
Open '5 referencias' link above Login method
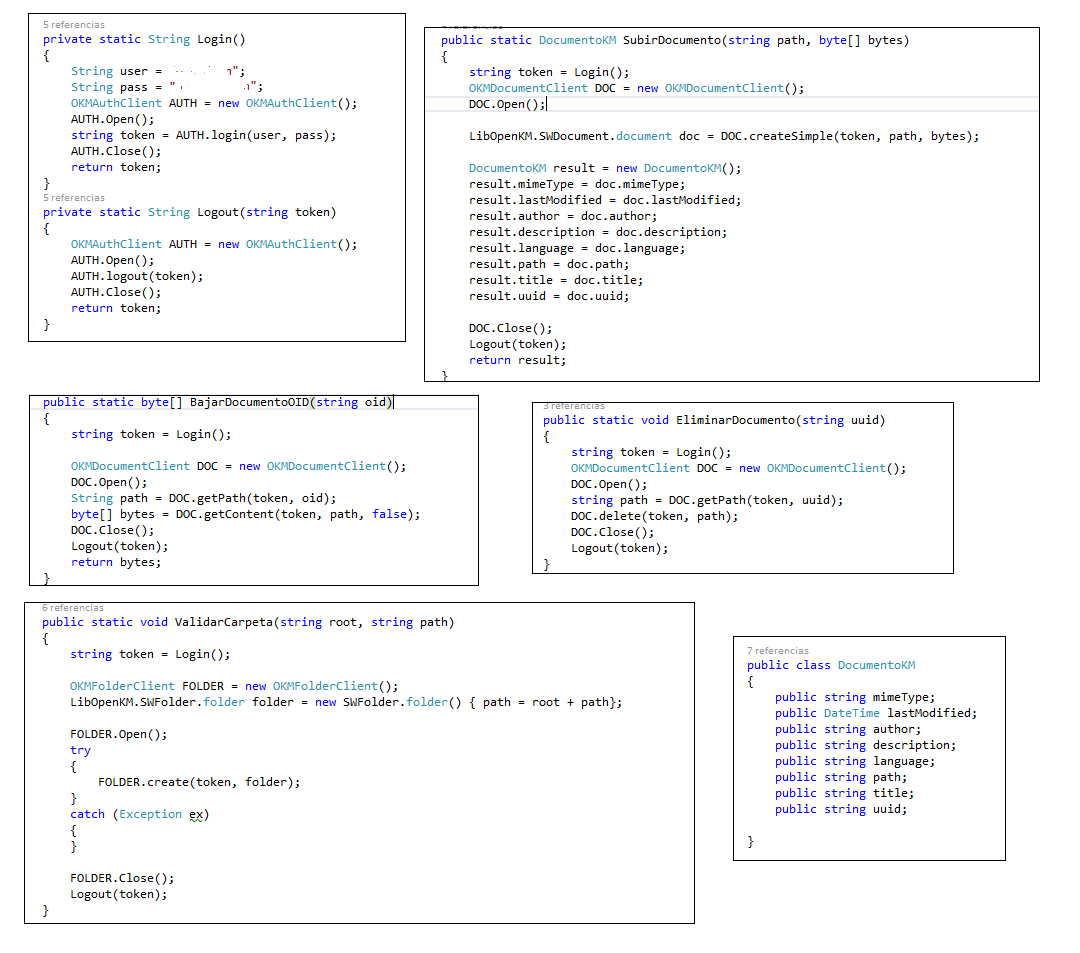pos(73,24)
